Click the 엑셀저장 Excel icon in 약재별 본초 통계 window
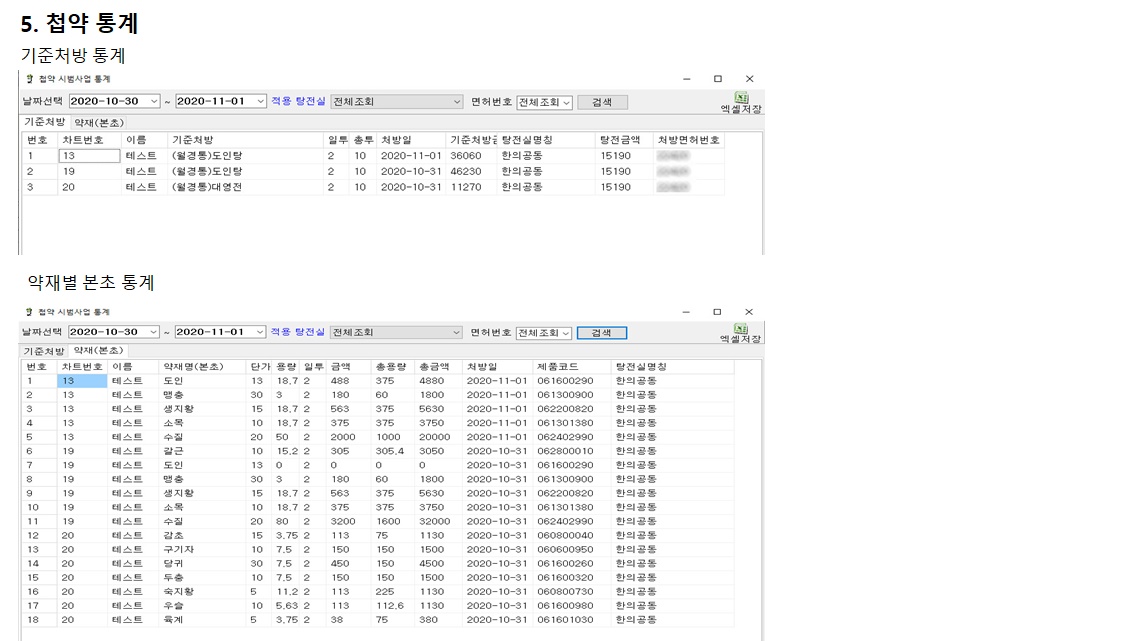1144x641 pixels. 741,328
